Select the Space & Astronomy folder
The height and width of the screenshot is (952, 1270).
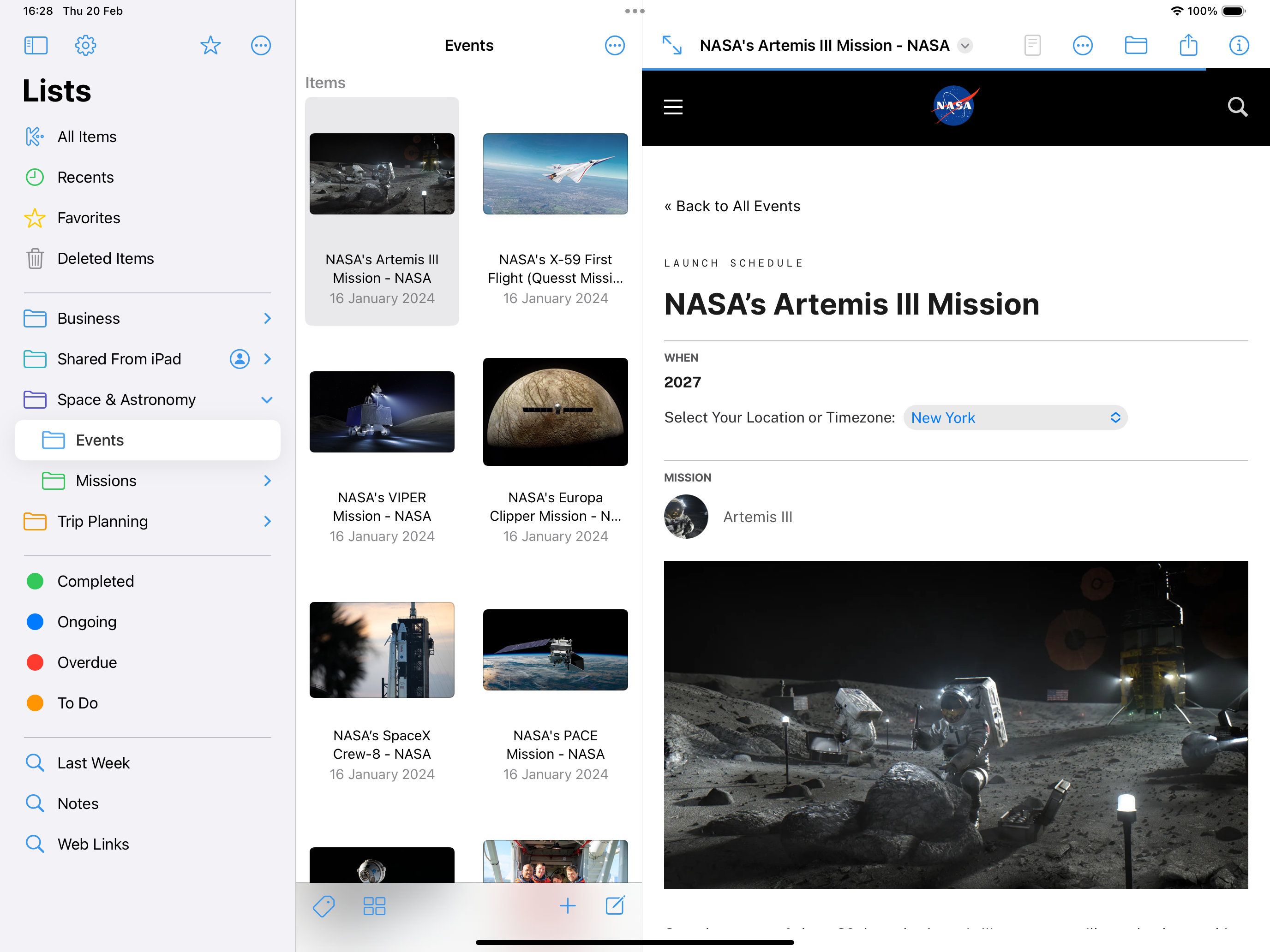(147, 400)
